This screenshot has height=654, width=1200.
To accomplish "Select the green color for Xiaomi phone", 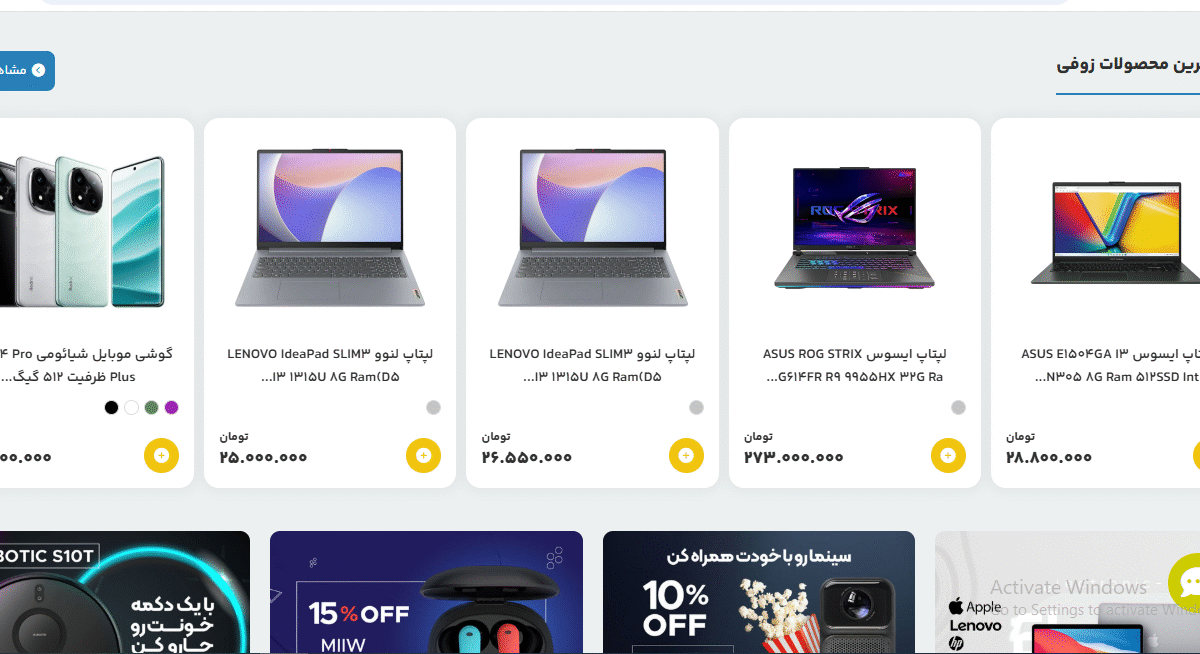I will coord(151,407).
